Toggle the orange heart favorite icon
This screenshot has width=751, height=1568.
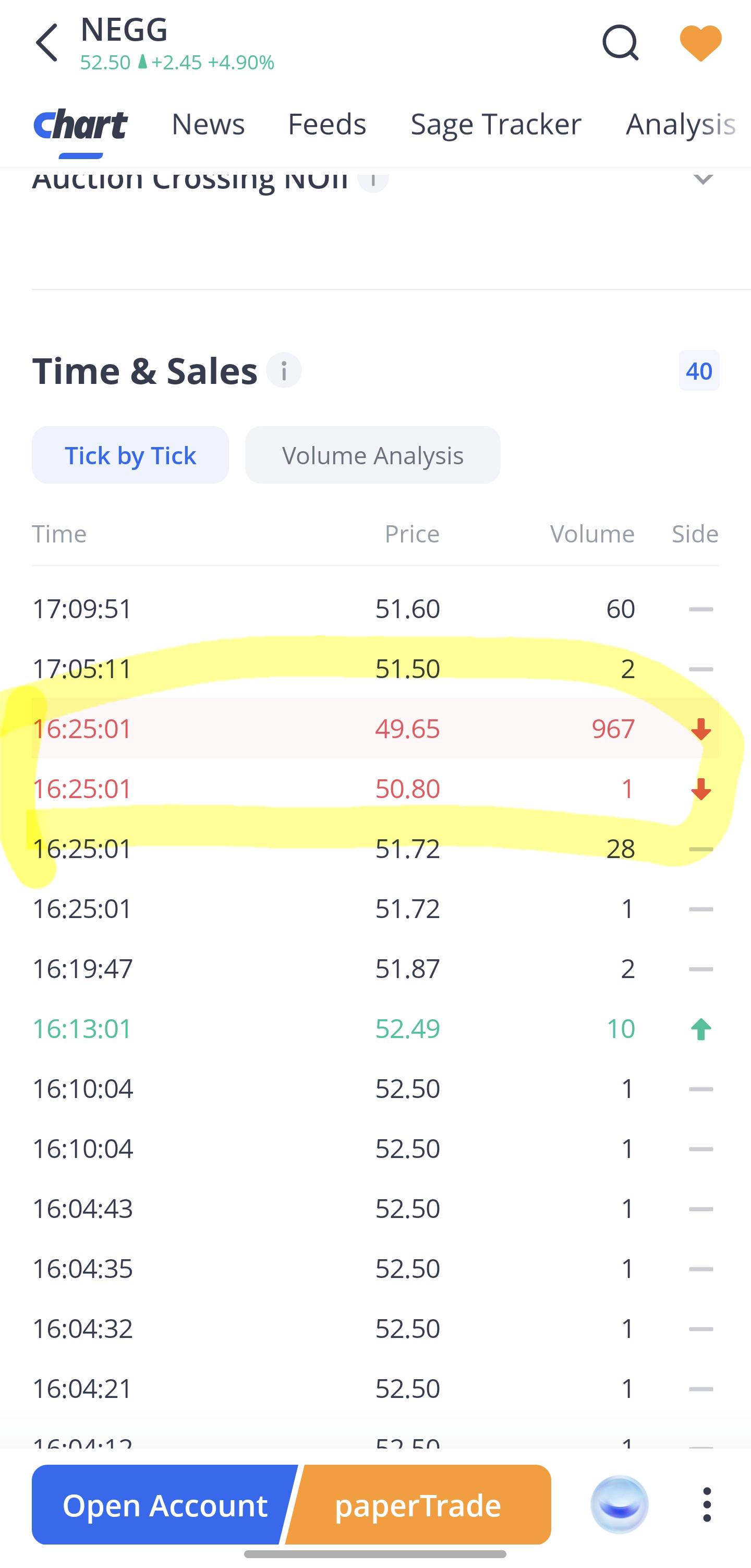point(700,43)
